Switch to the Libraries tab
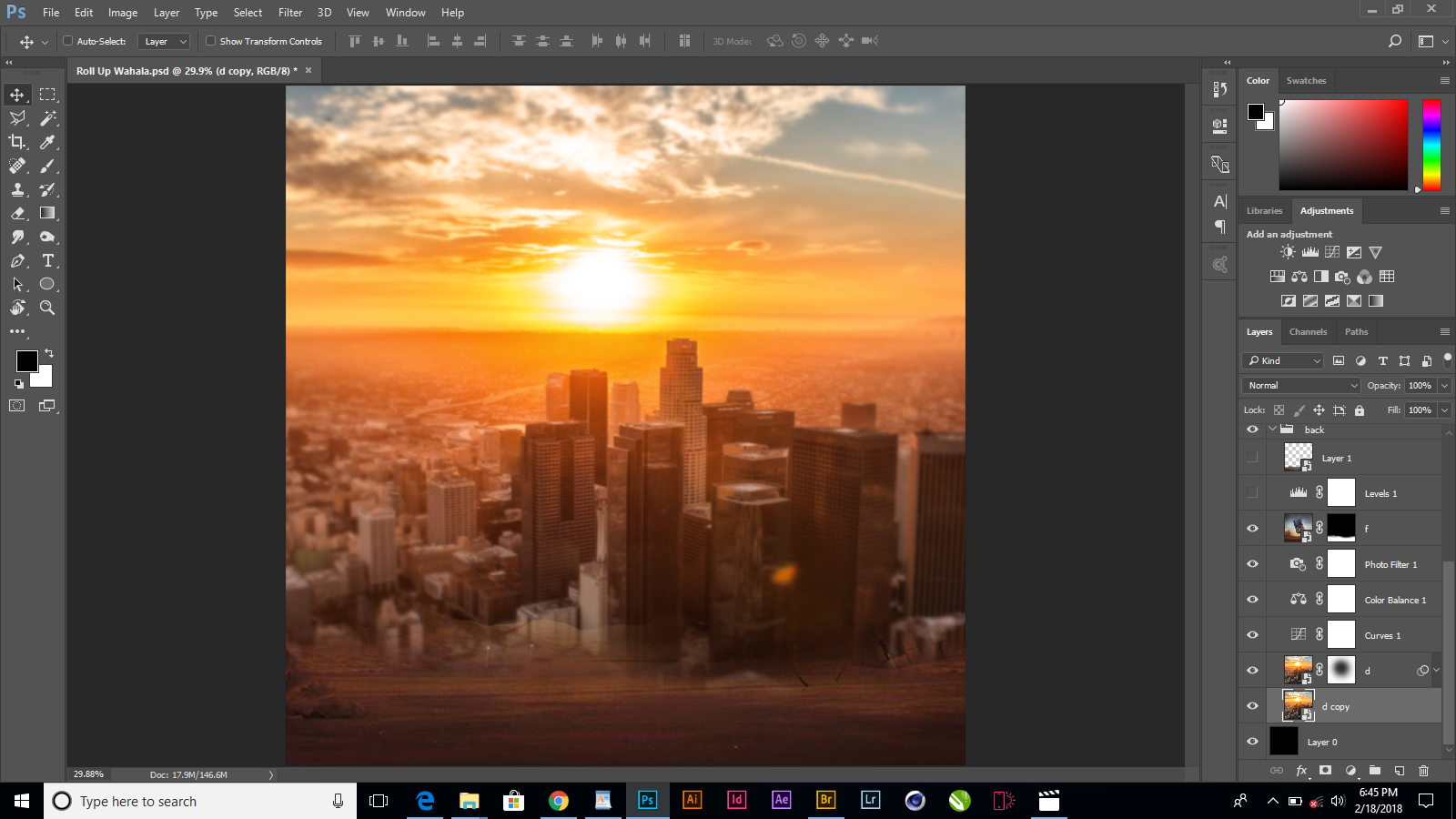 pos(1264,211)
